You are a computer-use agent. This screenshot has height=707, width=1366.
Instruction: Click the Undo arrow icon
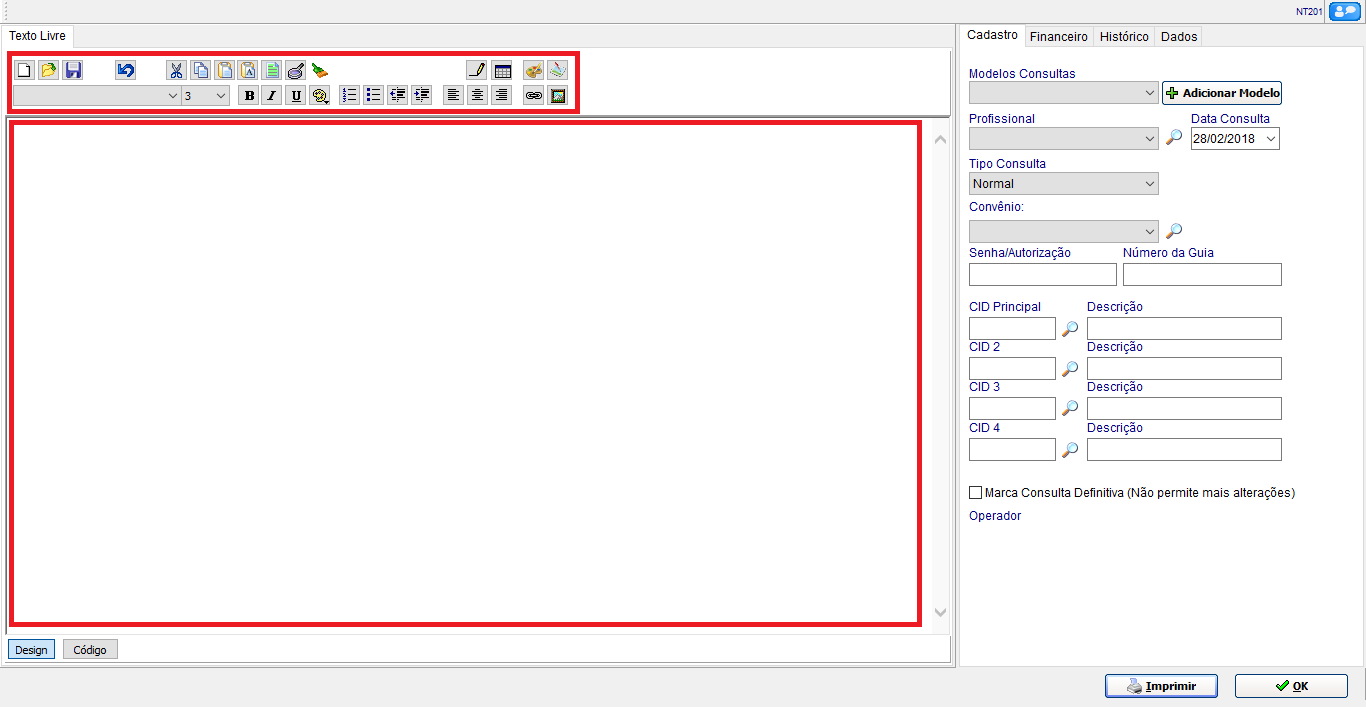(125, 71)
